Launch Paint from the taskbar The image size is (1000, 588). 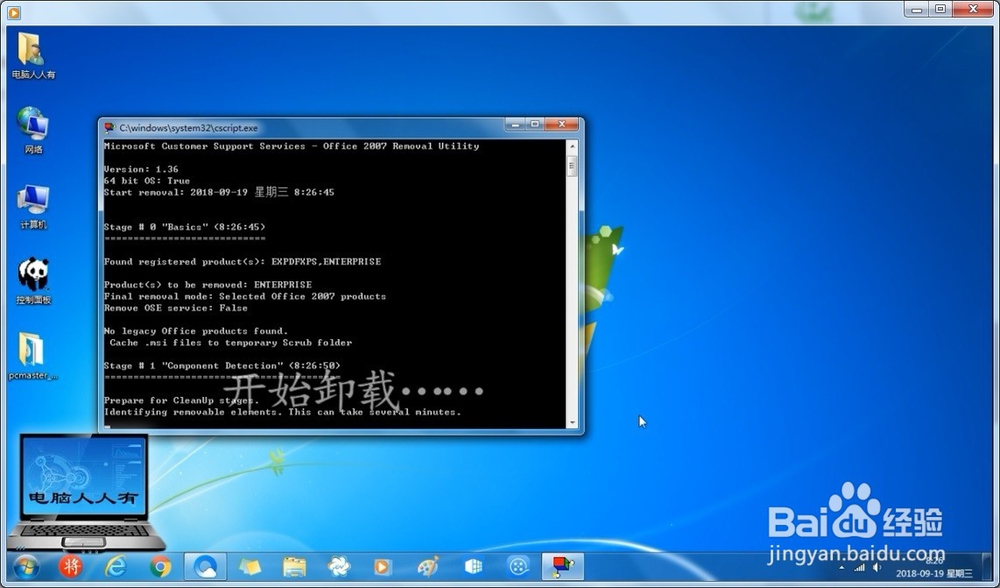coord(428,566)
